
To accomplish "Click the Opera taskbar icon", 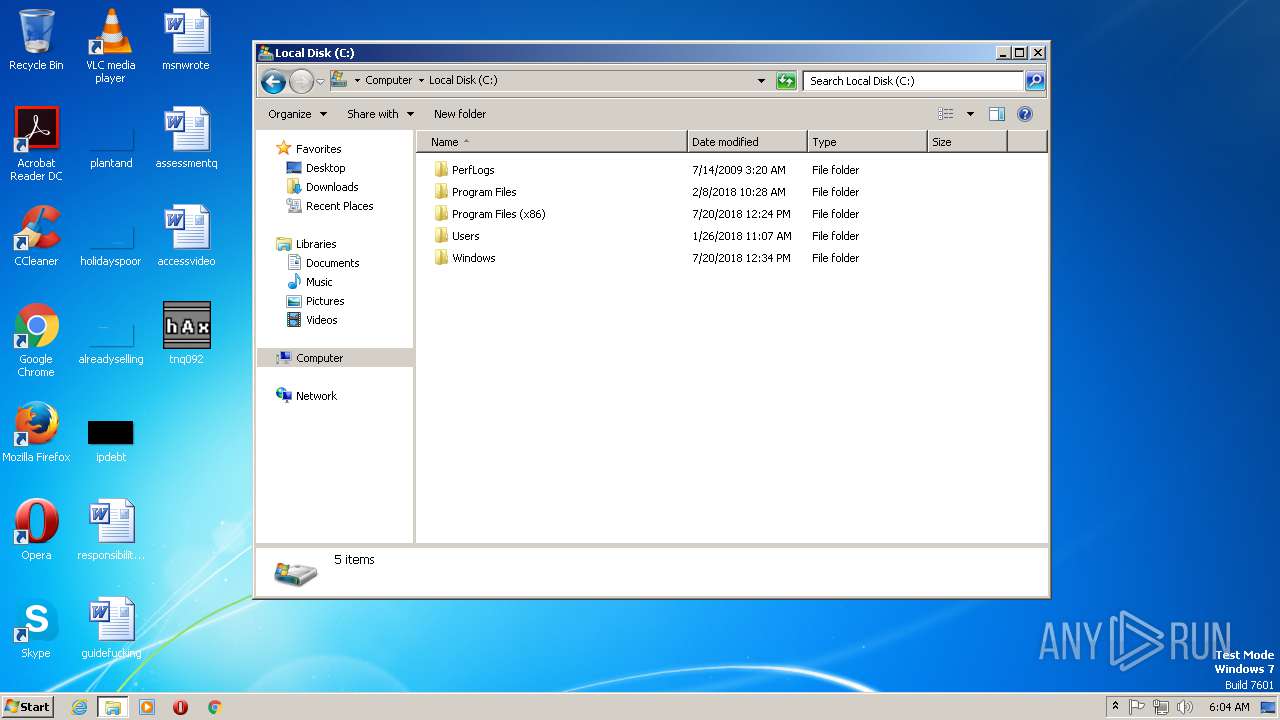I will pos(181,707).
